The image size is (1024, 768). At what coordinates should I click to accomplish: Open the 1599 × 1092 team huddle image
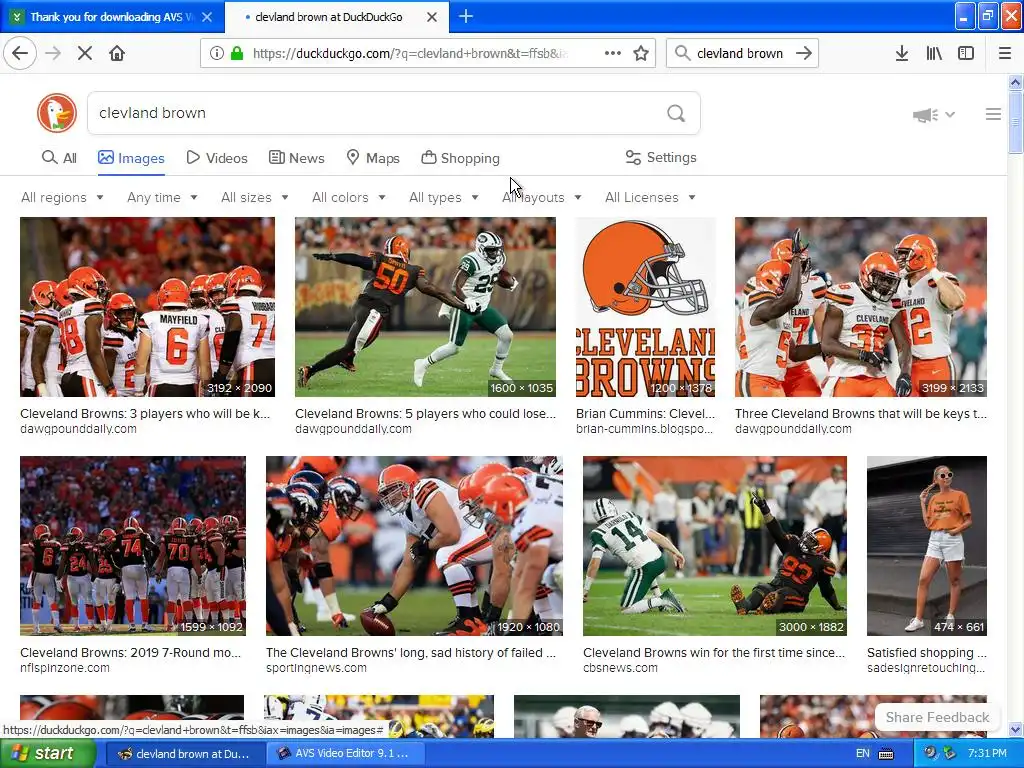click(133, 546)
